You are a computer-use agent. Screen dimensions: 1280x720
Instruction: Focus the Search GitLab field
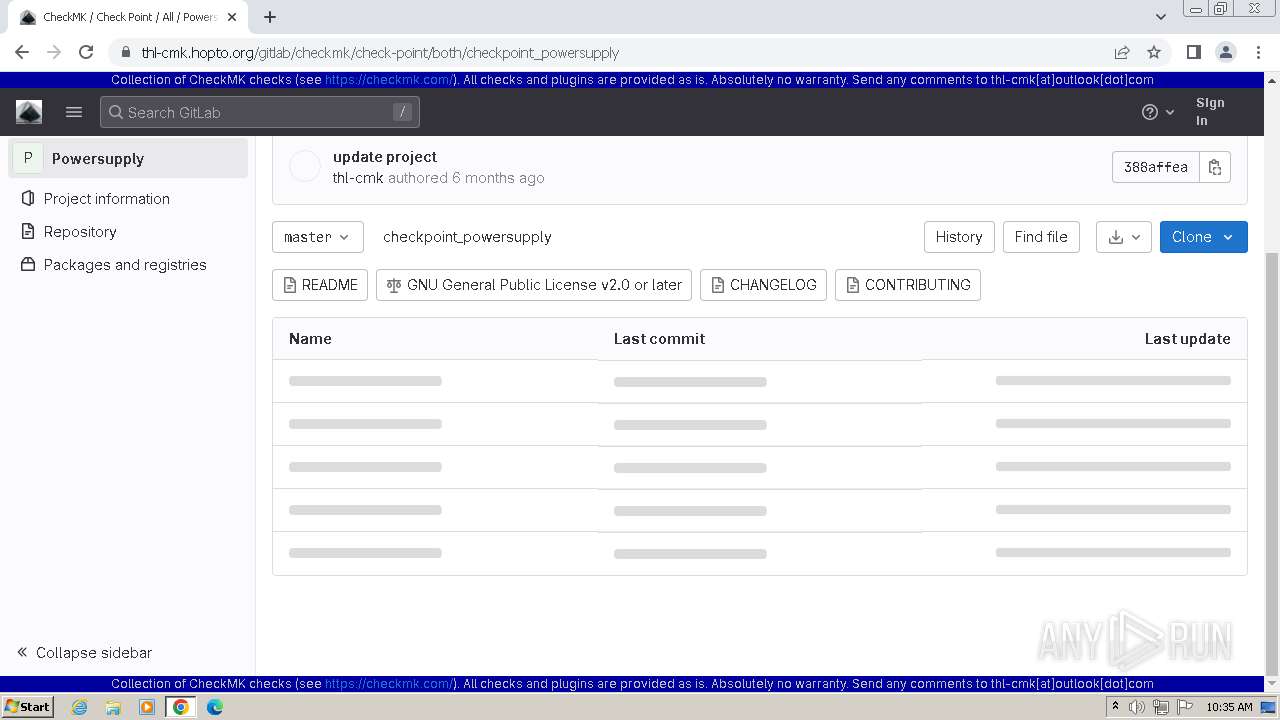tap(260, 112)
